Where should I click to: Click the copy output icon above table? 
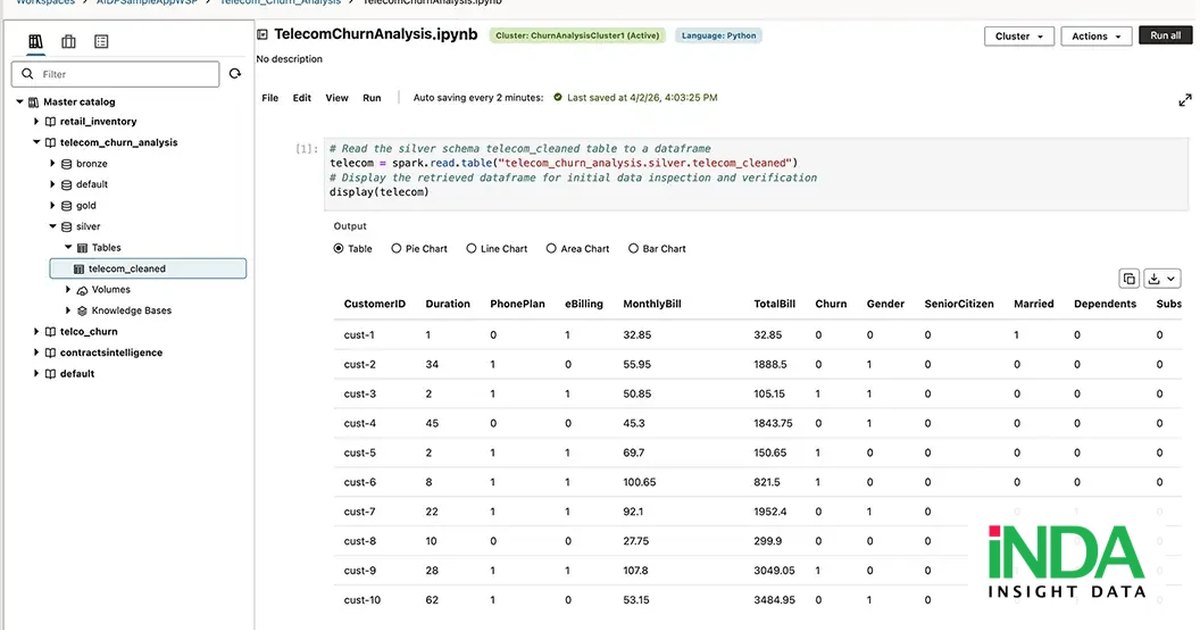1128,279
